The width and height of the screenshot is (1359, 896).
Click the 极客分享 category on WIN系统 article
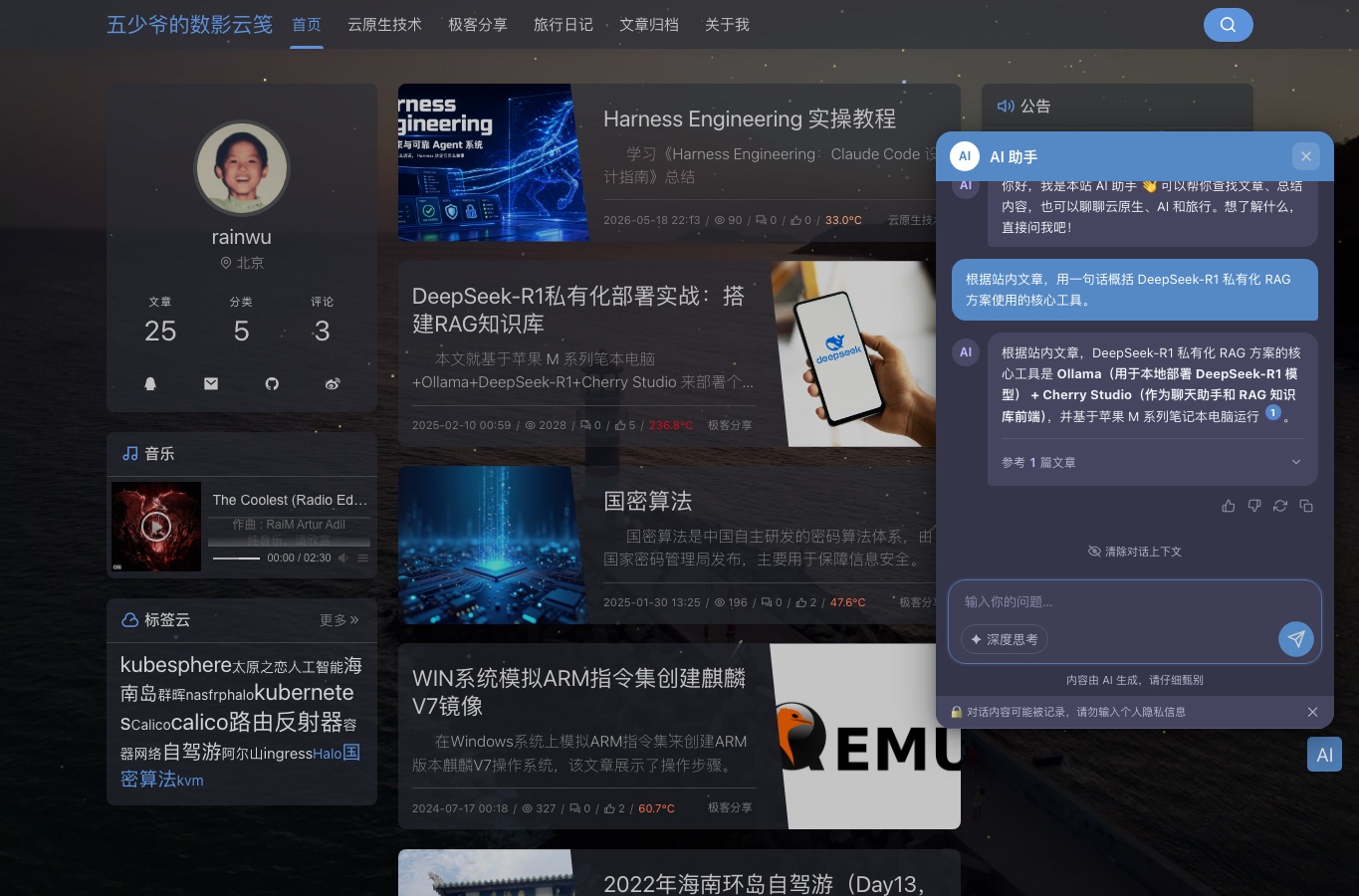pyautogui.click(x=730, y=807)
